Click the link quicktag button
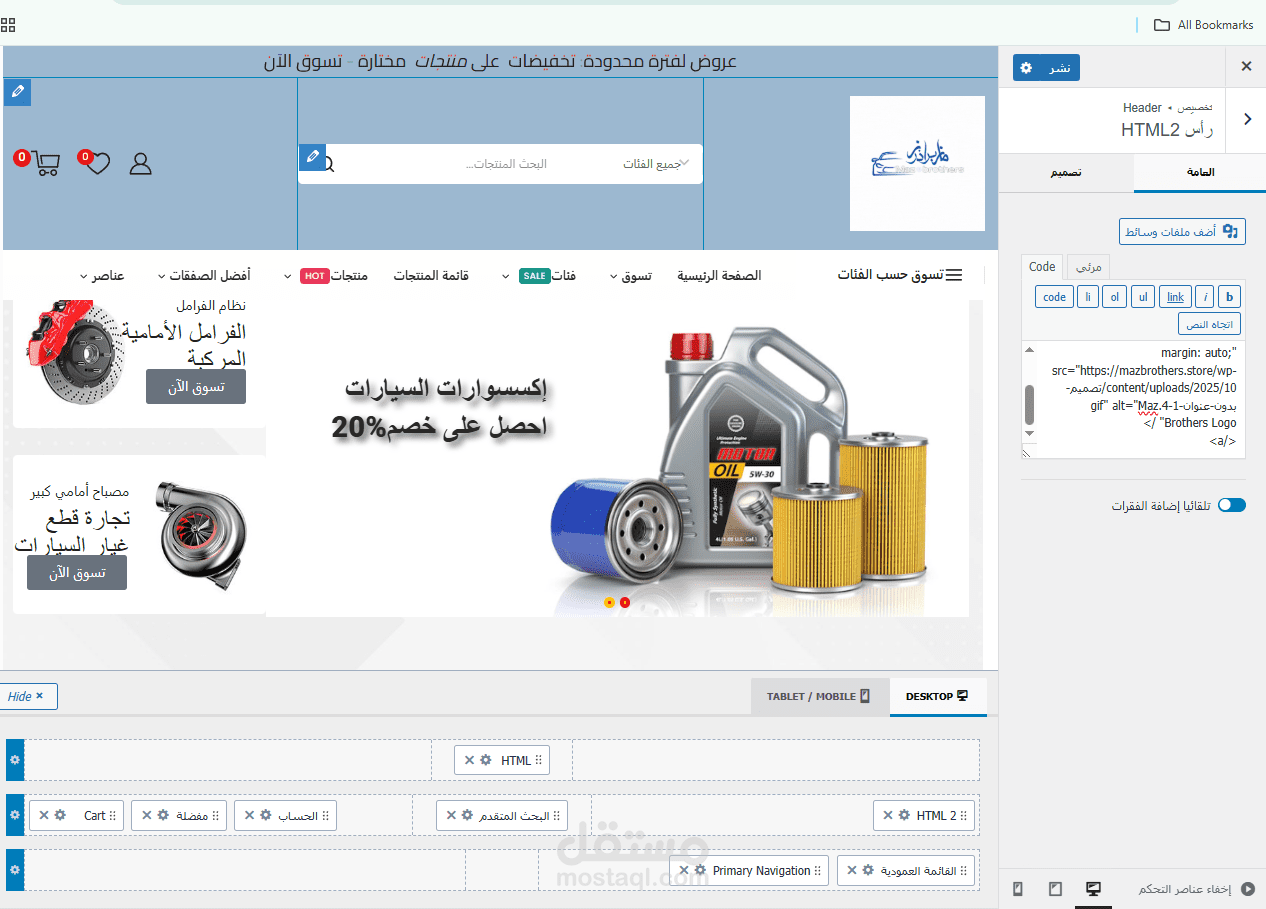The image size is (1266, 909). [1175, 297]
